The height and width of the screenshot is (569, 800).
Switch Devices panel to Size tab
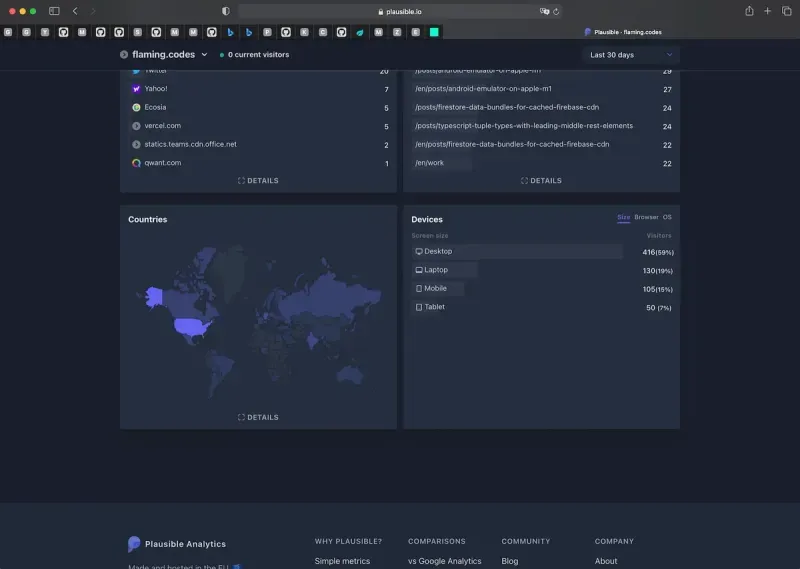[623, 217]
